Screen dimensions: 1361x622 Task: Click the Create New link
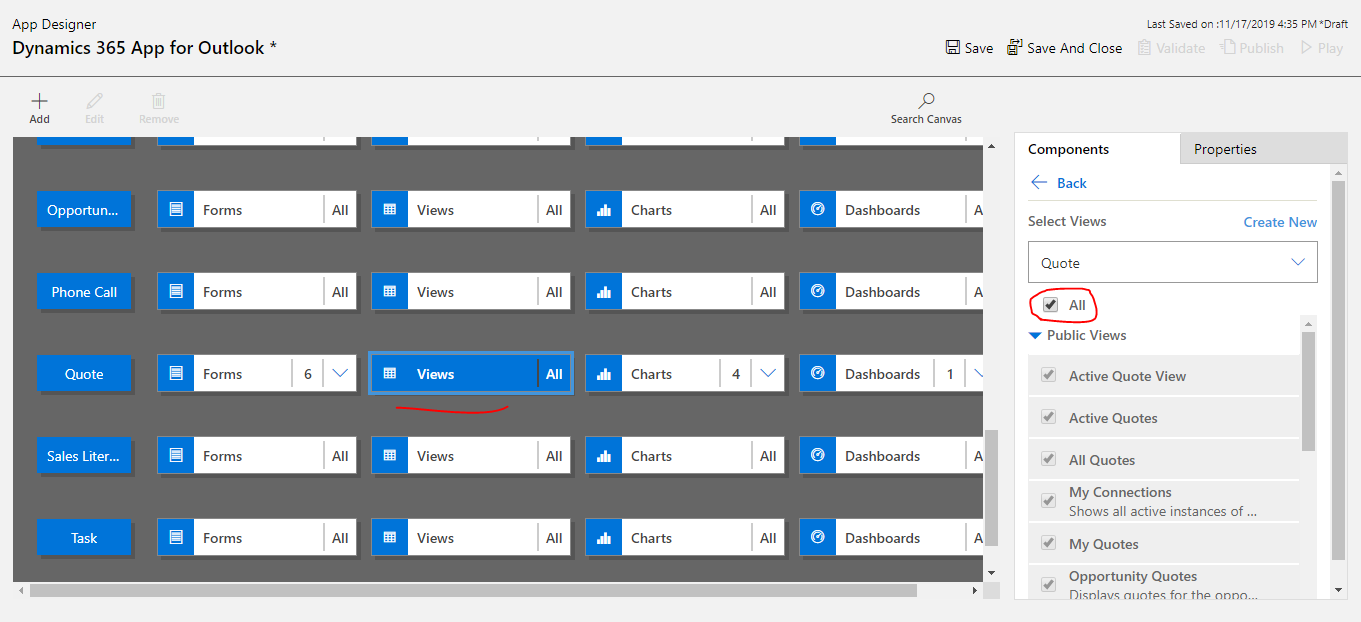(1280, 221)
